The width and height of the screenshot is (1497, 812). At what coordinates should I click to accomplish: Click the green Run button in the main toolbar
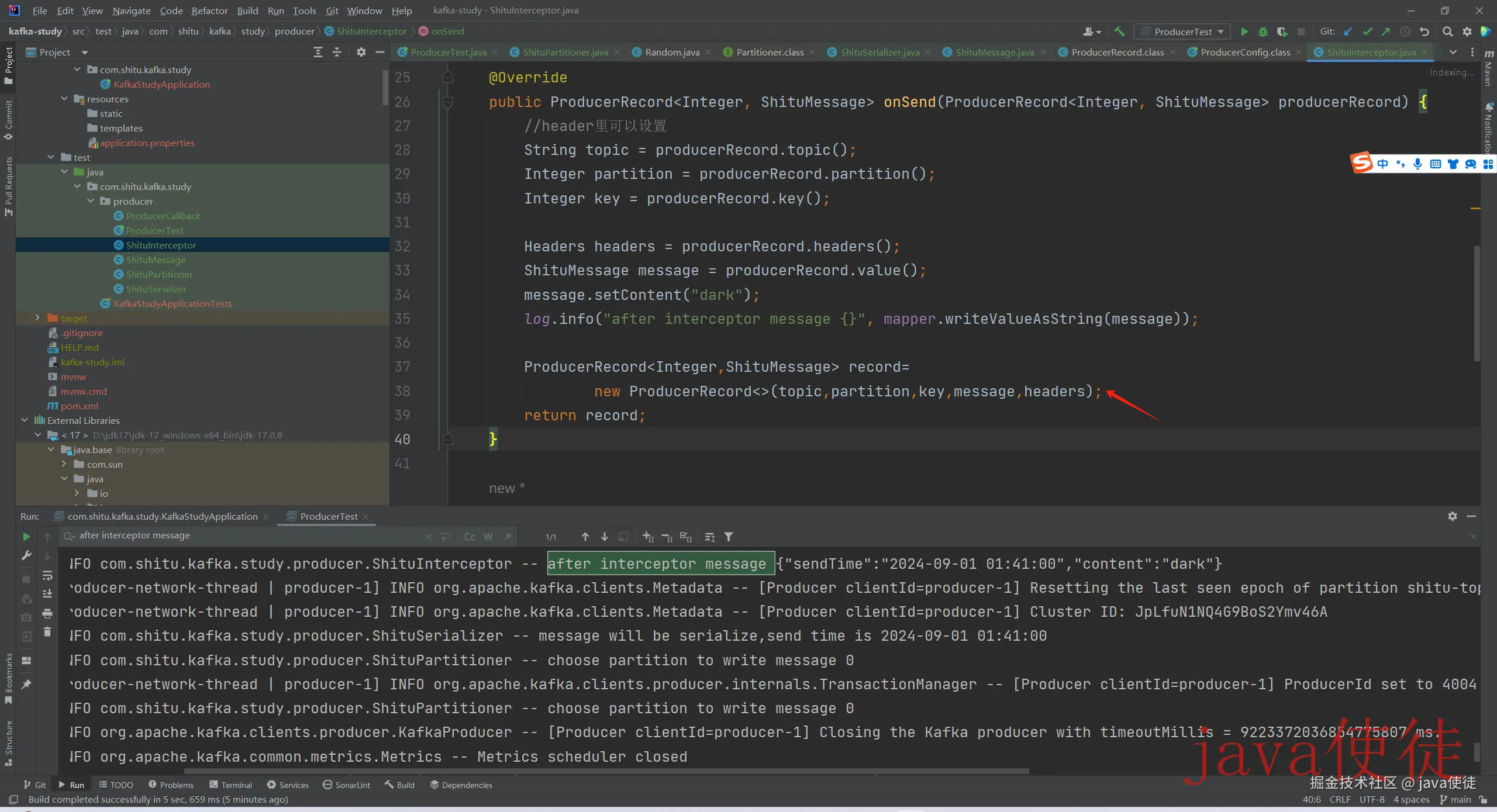pyautogui.click(x=1244, y=32)
